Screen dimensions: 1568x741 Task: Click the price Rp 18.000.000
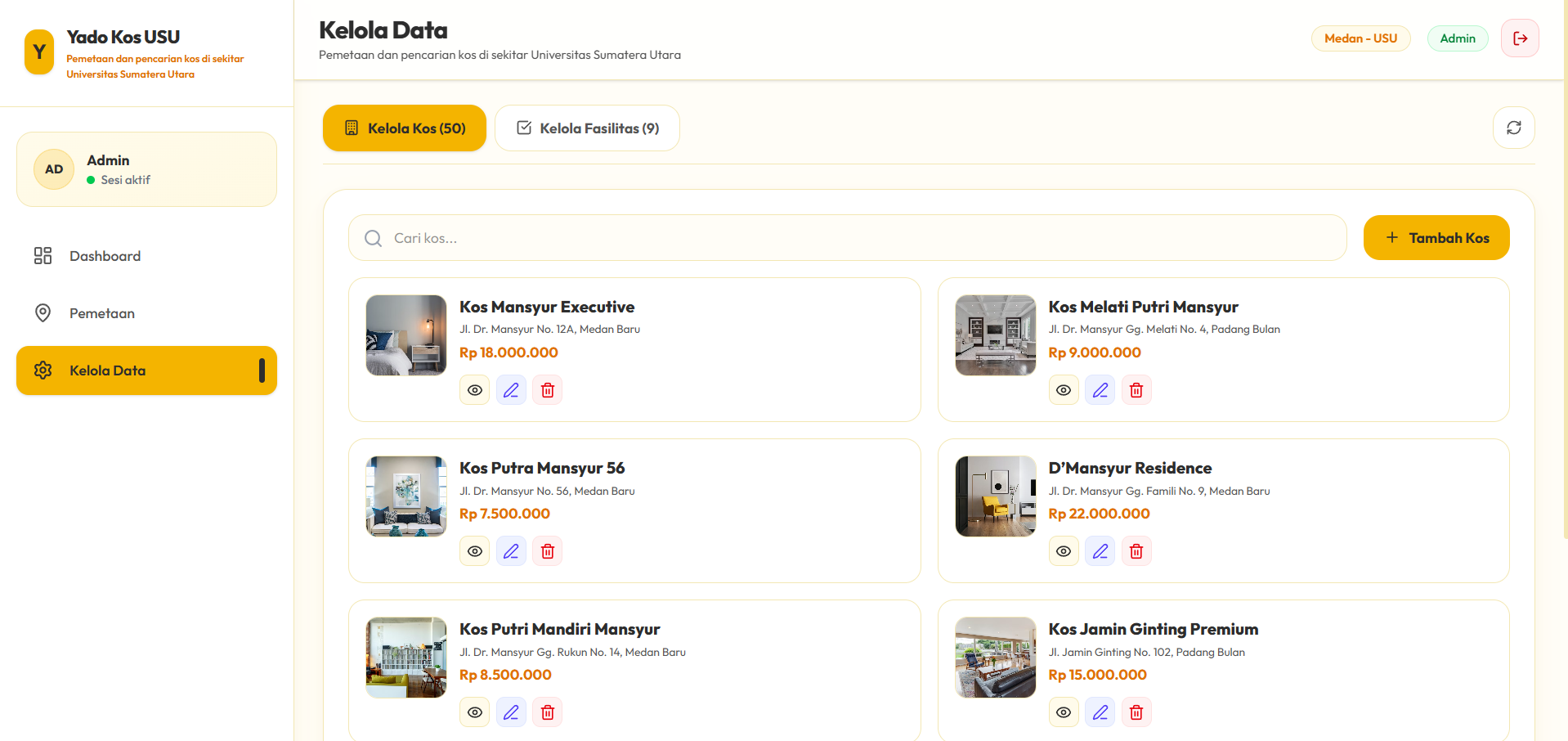[508, 353]
